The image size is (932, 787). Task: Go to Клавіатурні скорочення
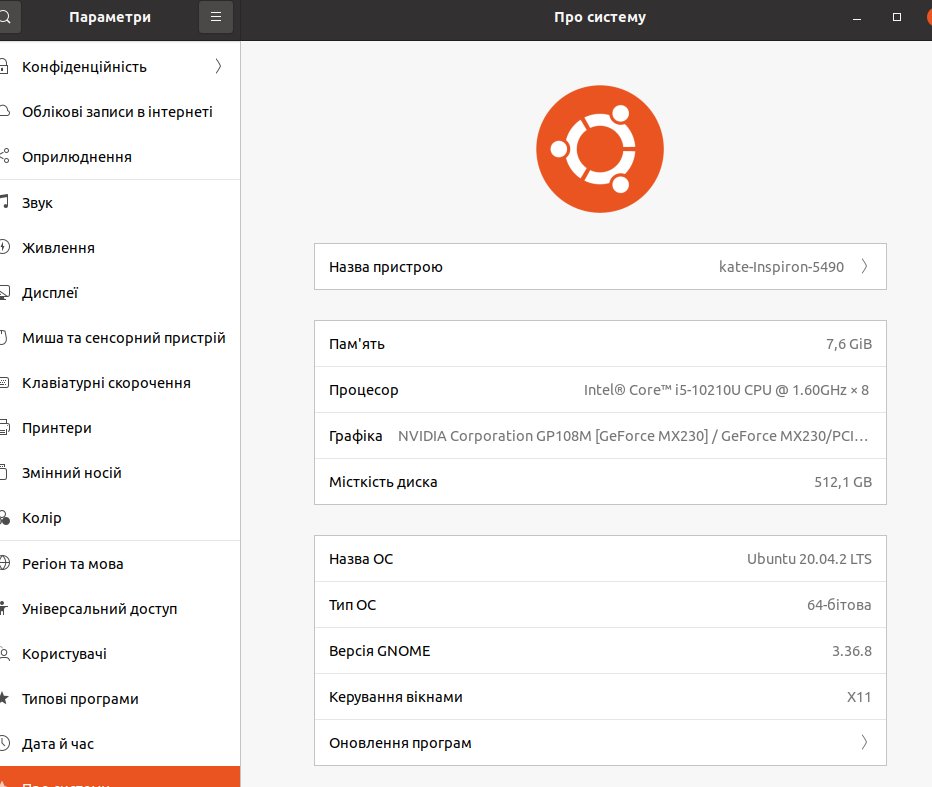click(x=120, y=383)
